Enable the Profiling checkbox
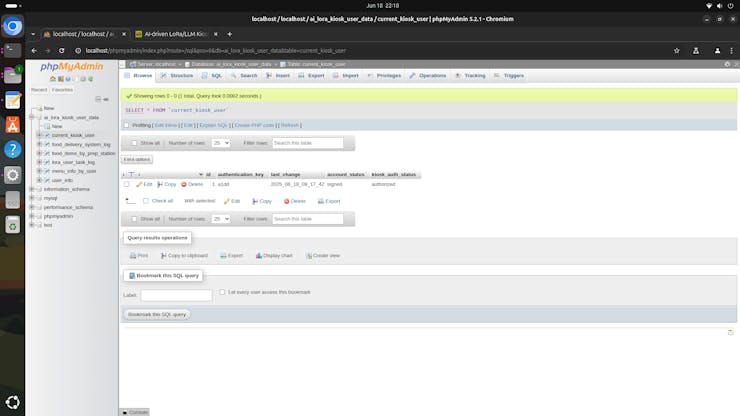 click(126, 125)
